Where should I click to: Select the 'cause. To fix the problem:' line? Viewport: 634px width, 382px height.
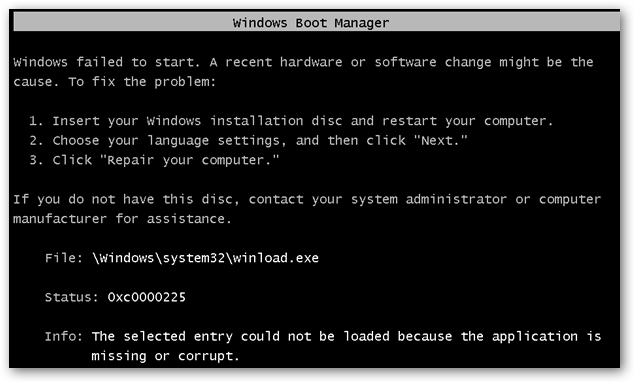point(114,82)
